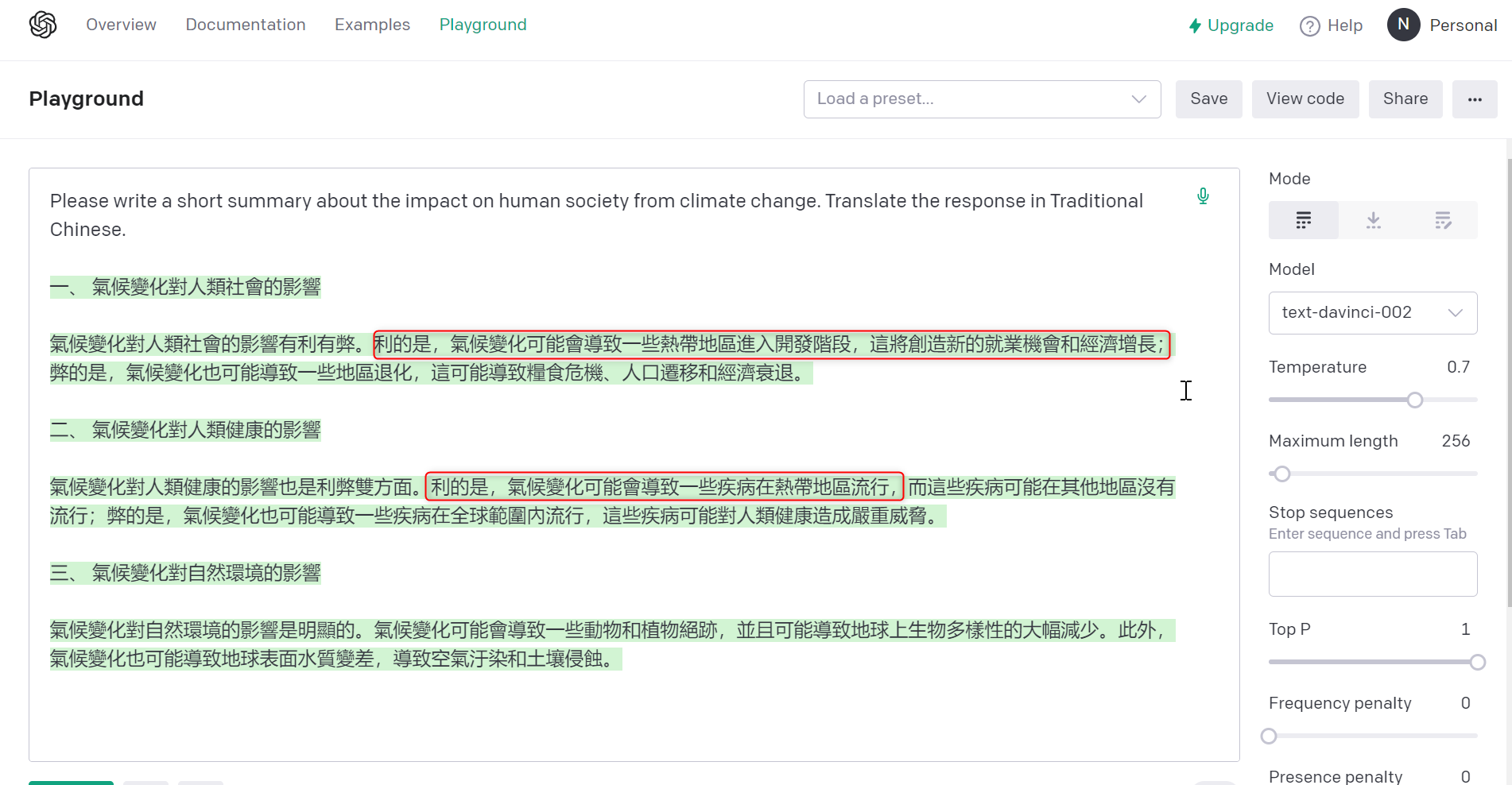Click the OpenAI logo
1512x785 pixels.
click(x=42, y=24)
